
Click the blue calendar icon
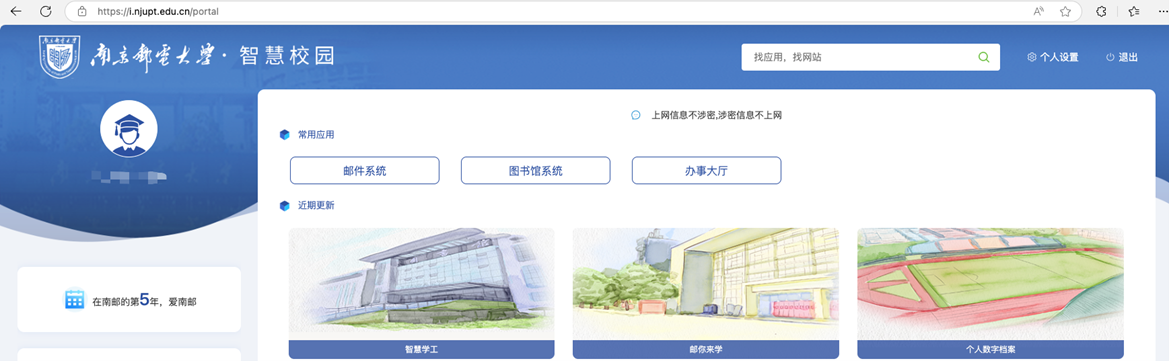(75, 300)
